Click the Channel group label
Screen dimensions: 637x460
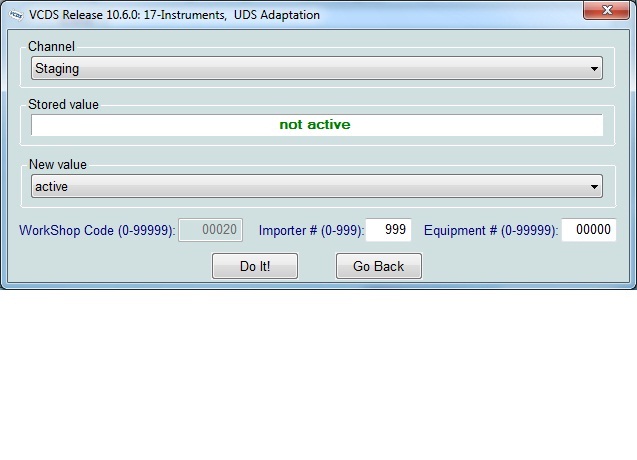tap(51, 47)
